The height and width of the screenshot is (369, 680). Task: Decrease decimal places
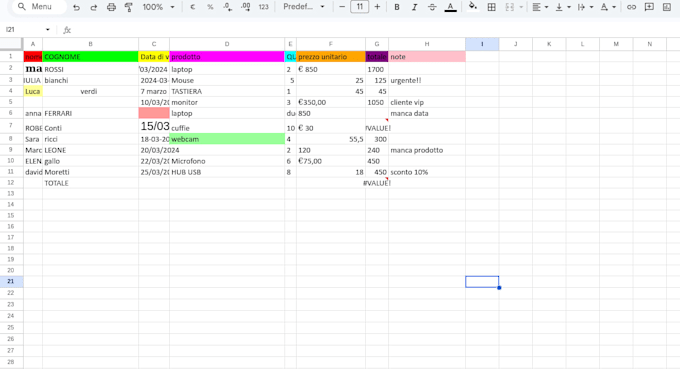click(x=228, y=7)
